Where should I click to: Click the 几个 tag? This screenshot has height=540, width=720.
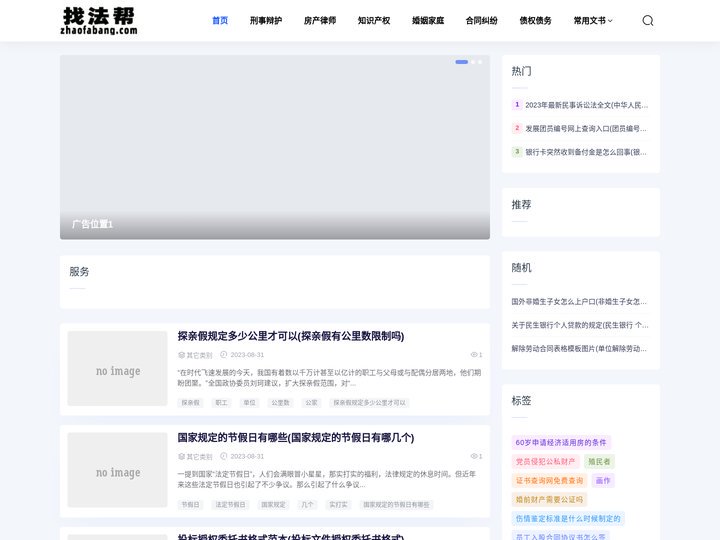pyautogui.click(x=307, y=505)
